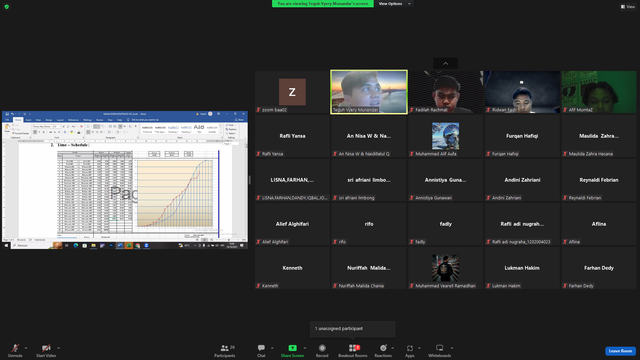Expand video options arrow beside Start Video

point(58,348)
